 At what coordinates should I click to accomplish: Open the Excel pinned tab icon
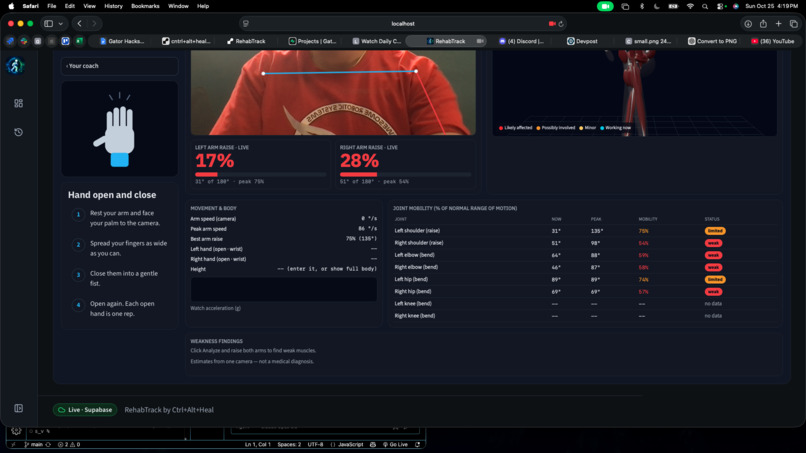pos(79,41)
